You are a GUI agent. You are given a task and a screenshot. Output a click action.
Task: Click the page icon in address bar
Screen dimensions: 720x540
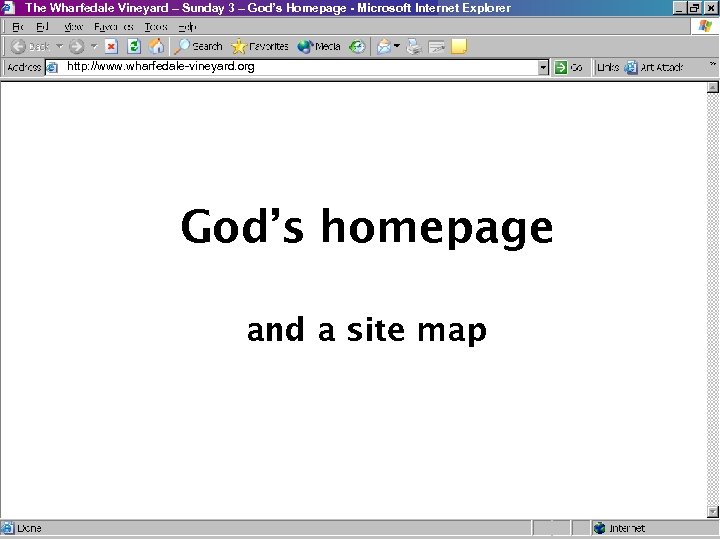coord(52,68)
